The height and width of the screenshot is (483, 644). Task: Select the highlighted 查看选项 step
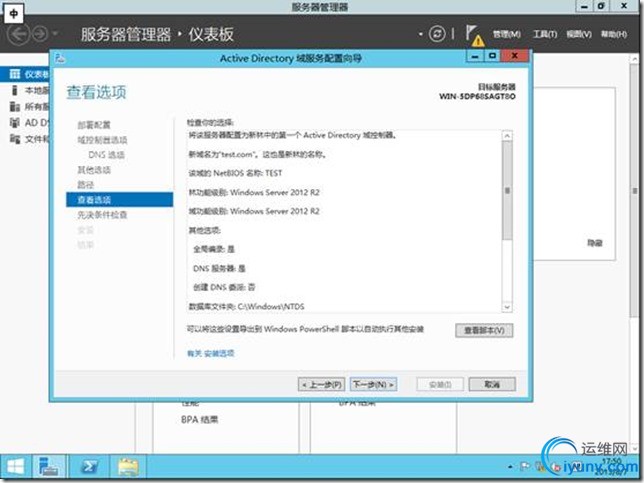pos(120,200)
